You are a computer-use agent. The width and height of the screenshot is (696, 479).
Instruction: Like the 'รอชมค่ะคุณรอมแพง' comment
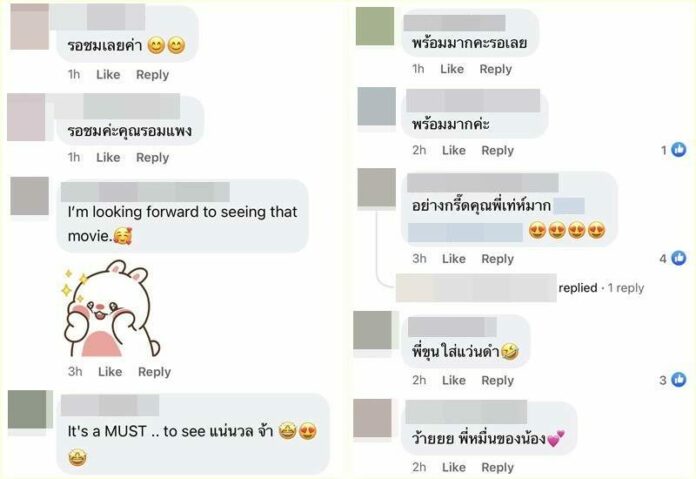tap(108, 158)
